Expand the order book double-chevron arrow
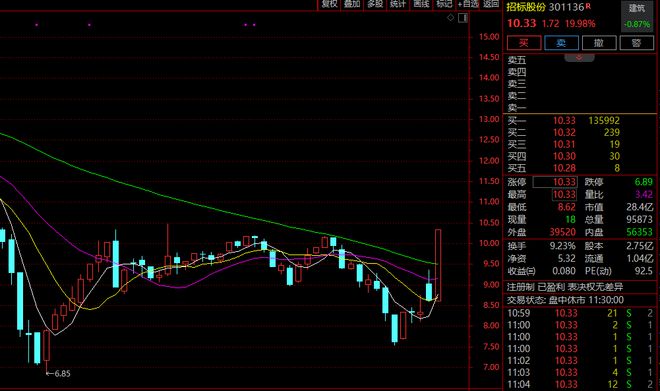This screenshot has height=391, width=660. [579, 58]
